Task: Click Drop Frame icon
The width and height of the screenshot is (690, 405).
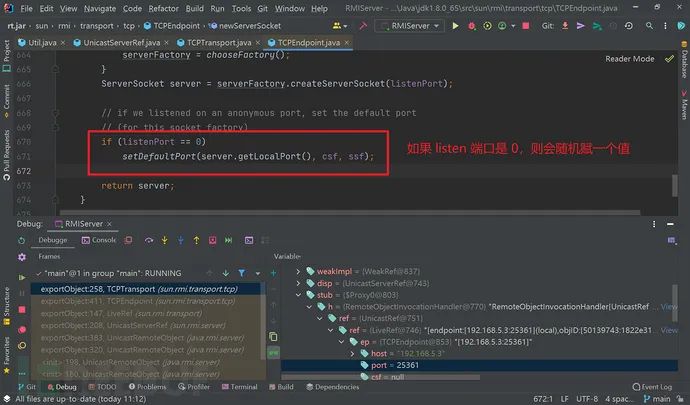Action: click(x=213, y=240)
